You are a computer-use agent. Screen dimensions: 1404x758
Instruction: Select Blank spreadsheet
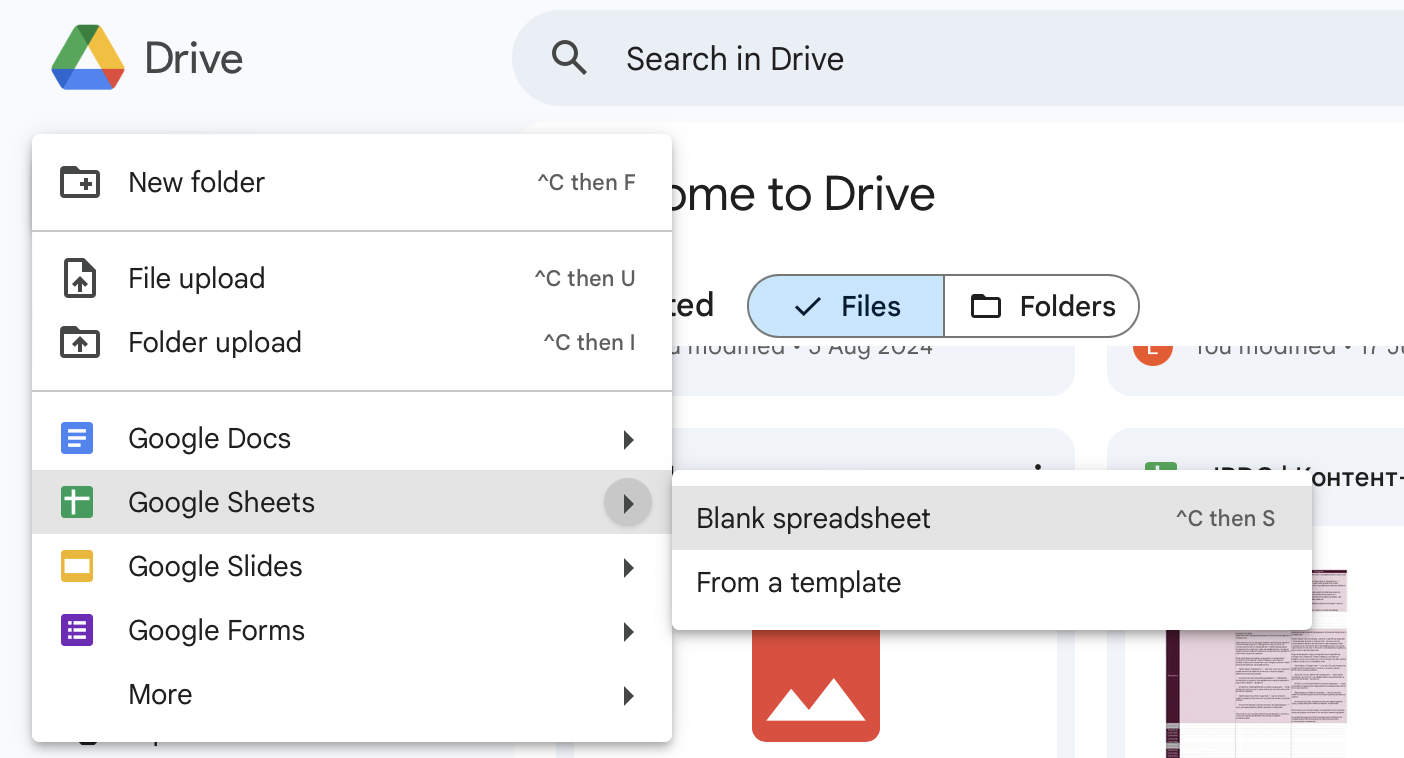coord(813,518)
